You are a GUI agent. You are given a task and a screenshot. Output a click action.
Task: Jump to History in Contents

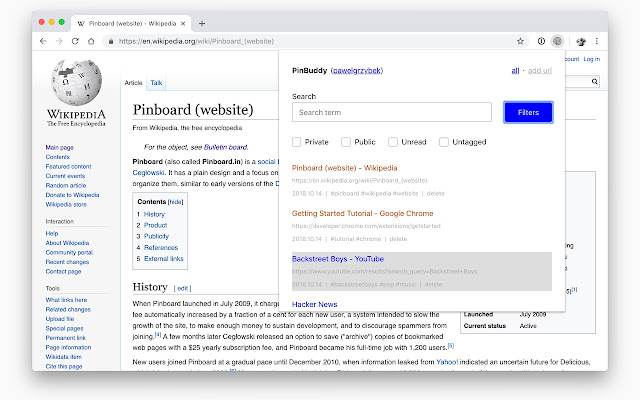(154, 214)
